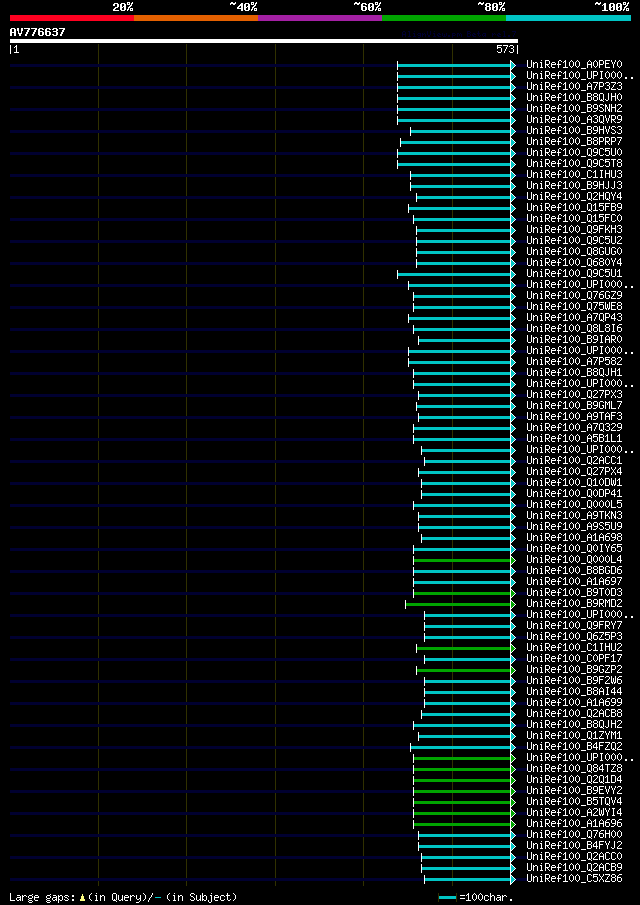Select the UniRef100_Q0DP41 label
Viewport: 640px width, 905px height.
pyautogui.click(x=574, y=494)
